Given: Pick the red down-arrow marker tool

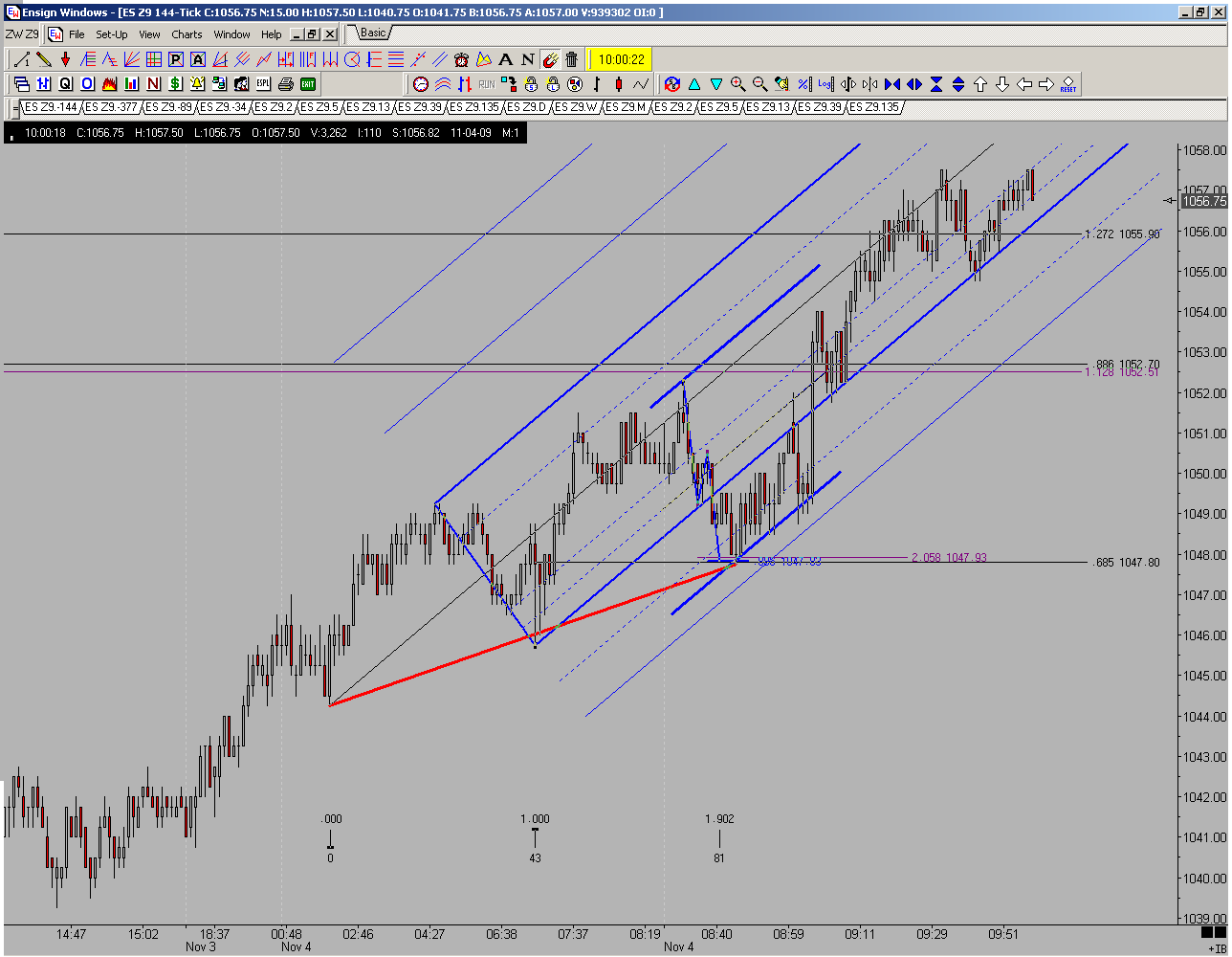Looking at the screenshot, I should [65, 59].
